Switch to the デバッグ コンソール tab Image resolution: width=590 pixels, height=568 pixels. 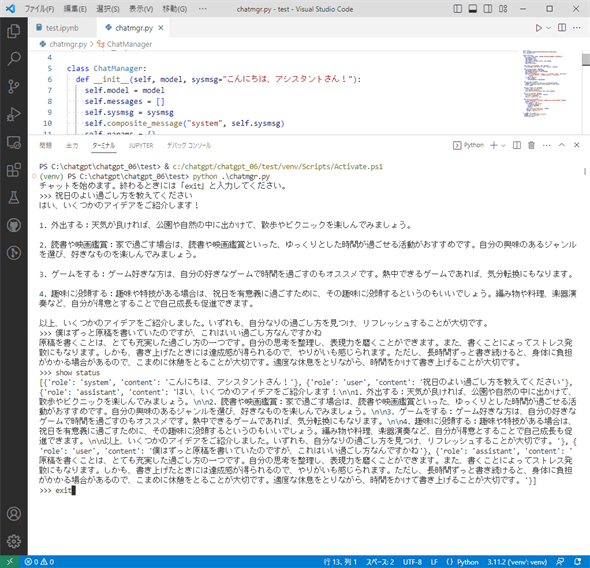click(x=189, y=145)
